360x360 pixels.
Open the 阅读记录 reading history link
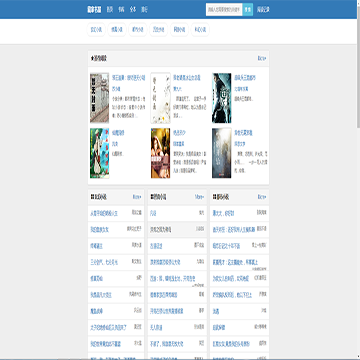coord(263,10)
